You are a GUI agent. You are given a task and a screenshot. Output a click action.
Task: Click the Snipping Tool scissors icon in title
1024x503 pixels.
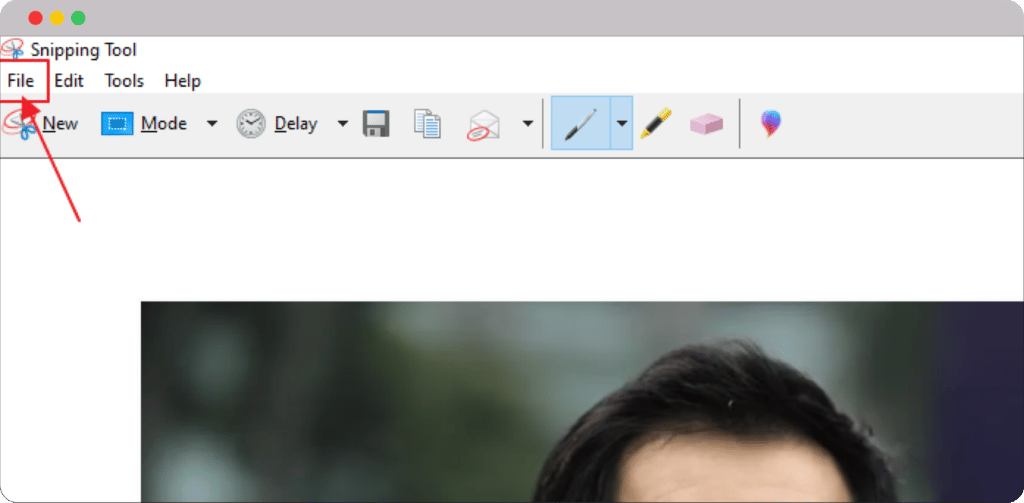coord(13,50)
